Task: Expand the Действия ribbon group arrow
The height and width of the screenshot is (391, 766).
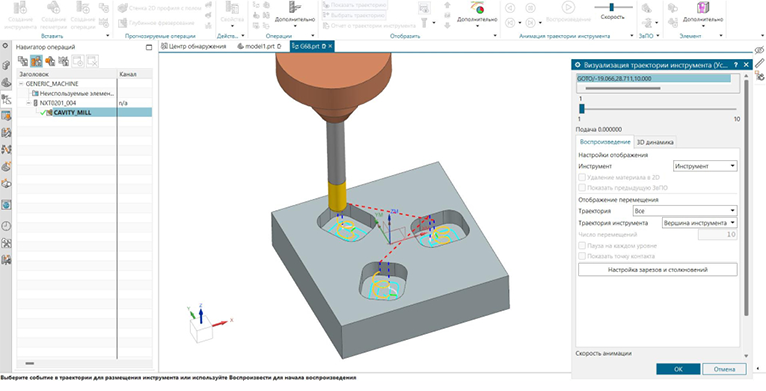Action: (243, 36)
